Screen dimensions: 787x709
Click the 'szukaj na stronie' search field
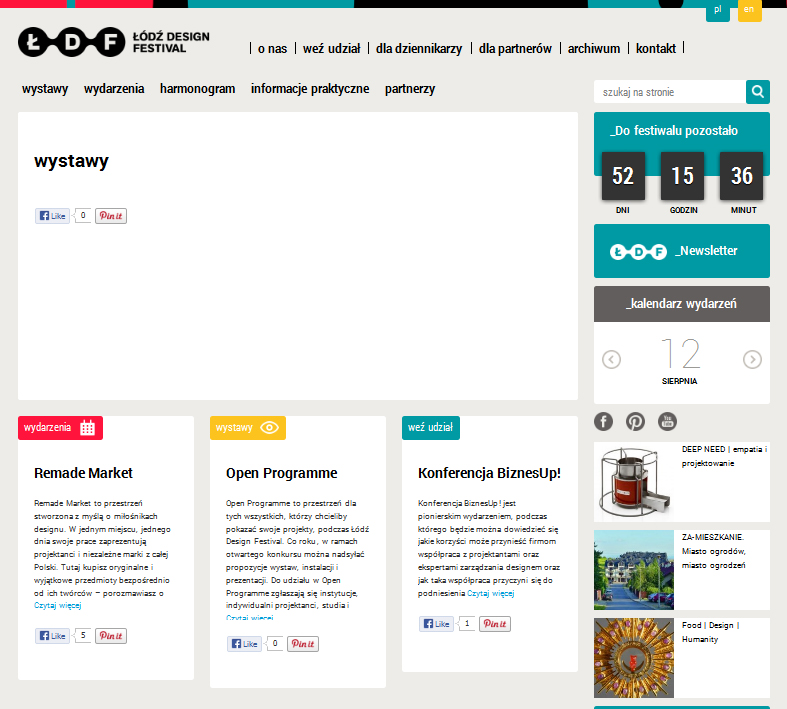click(x=669, y=92)
